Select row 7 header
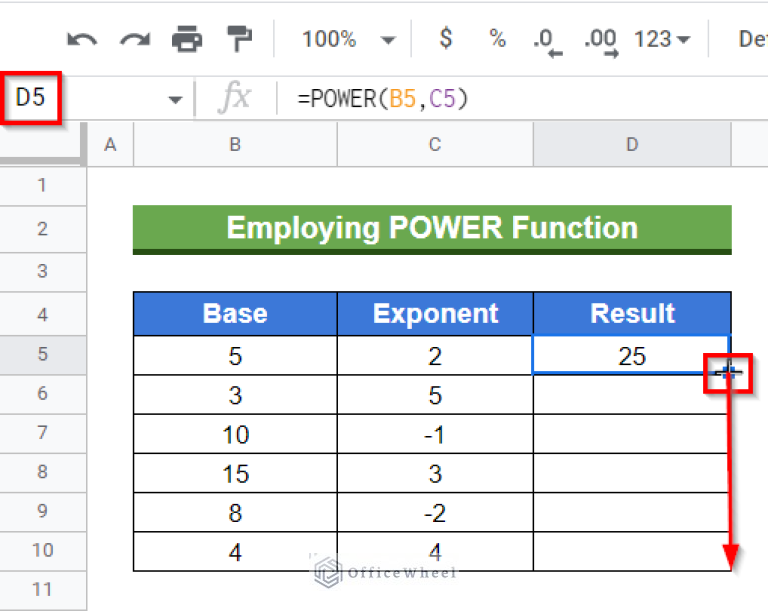This screenshot has width=768, height=611. pyautogui.click(x=43, y=433)
